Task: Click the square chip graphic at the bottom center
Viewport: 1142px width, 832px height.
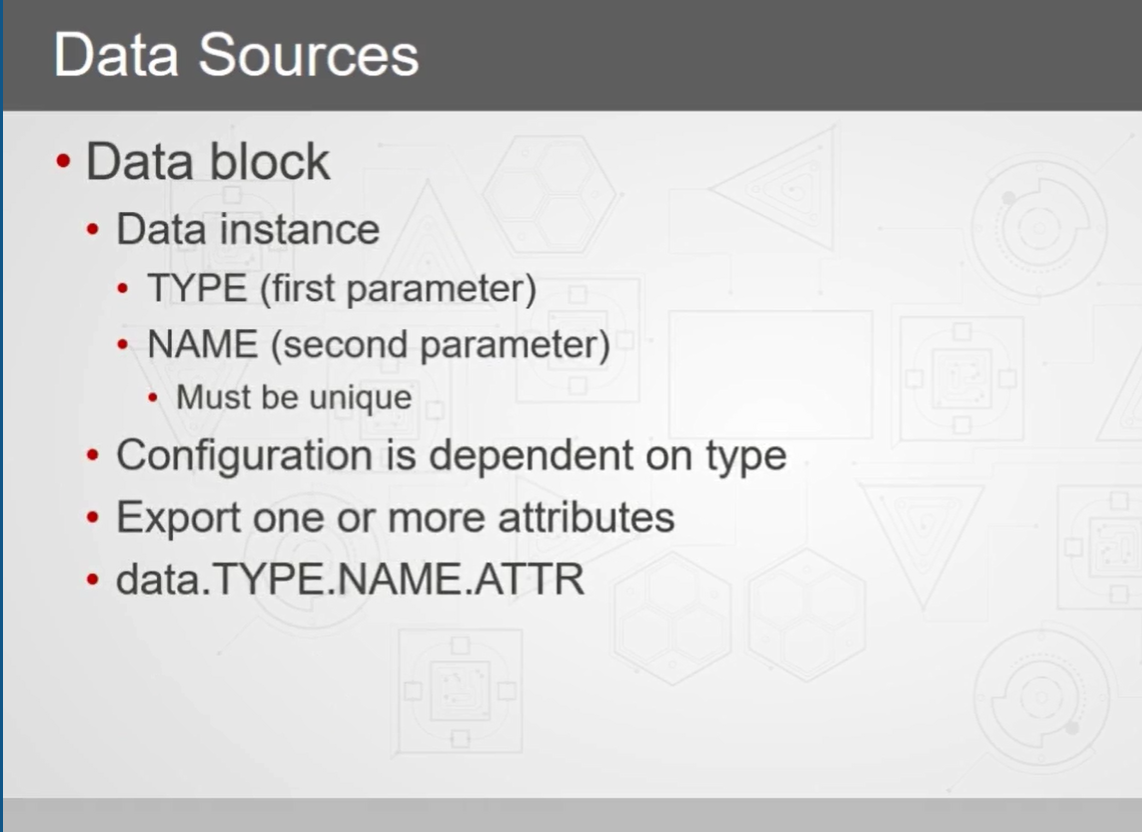Action: (x=460, y=691)
